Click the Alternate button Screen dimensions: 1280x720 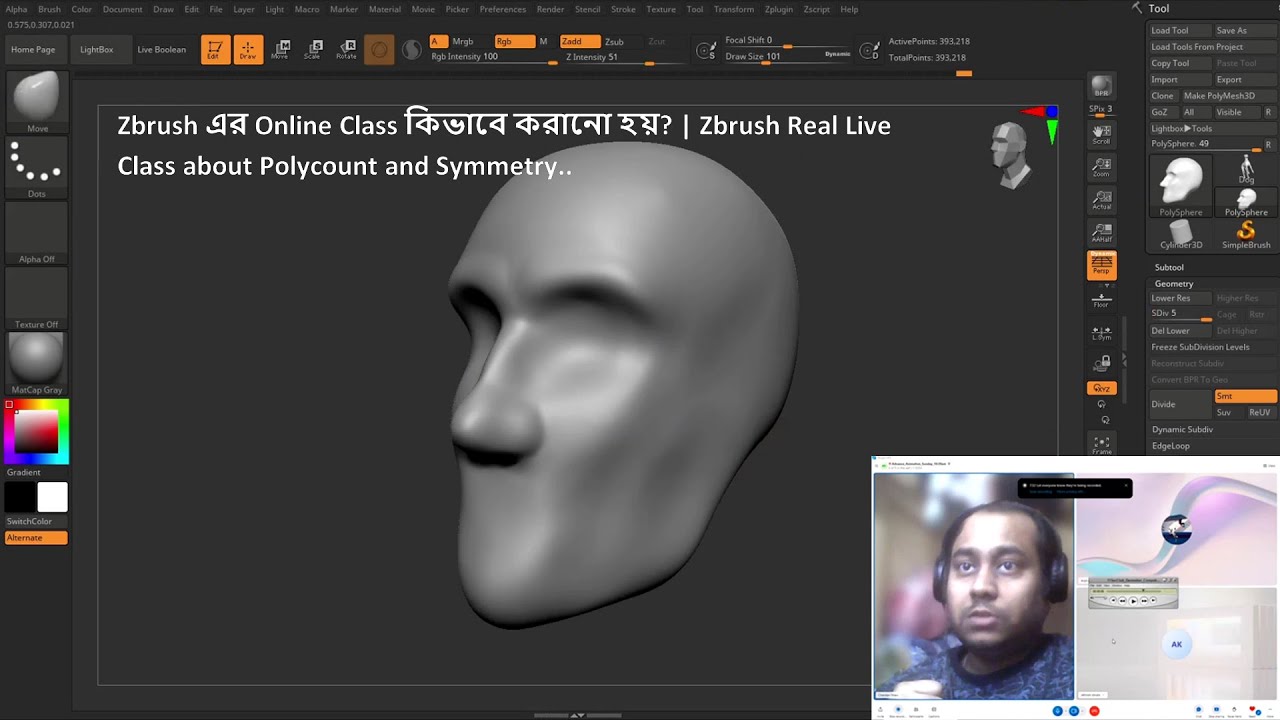pyautogui.click(x=36, y=538)
